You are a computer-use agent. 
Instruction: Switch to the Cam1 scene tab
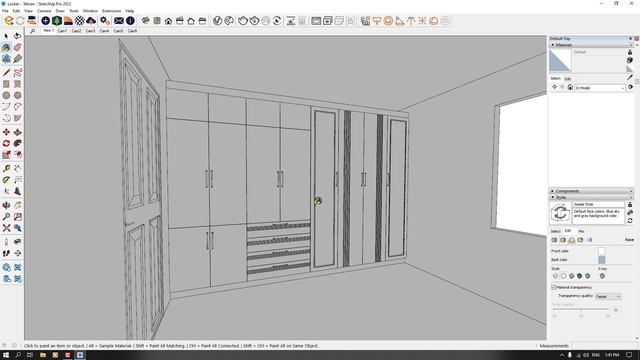tap(62, 31)
